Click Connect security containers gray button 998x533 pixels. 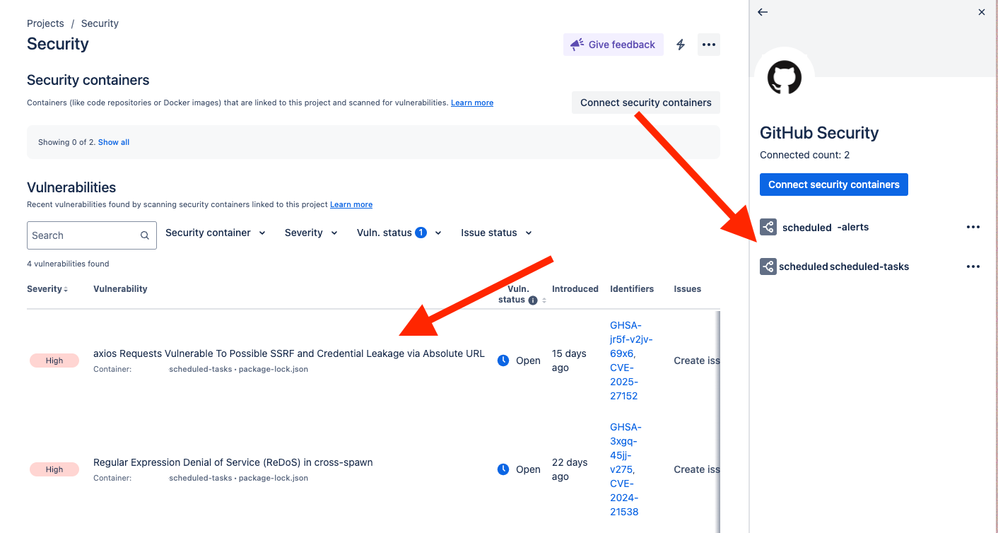click(x=645, y=103)
